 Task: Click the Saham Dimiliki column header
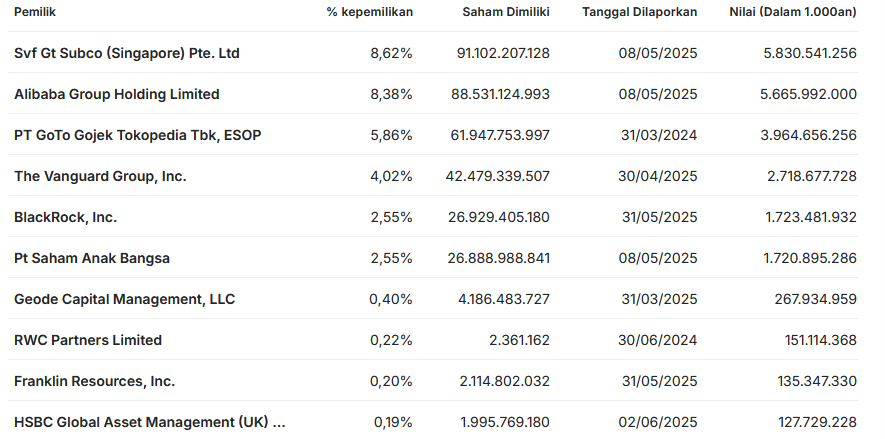pos(505,11)
